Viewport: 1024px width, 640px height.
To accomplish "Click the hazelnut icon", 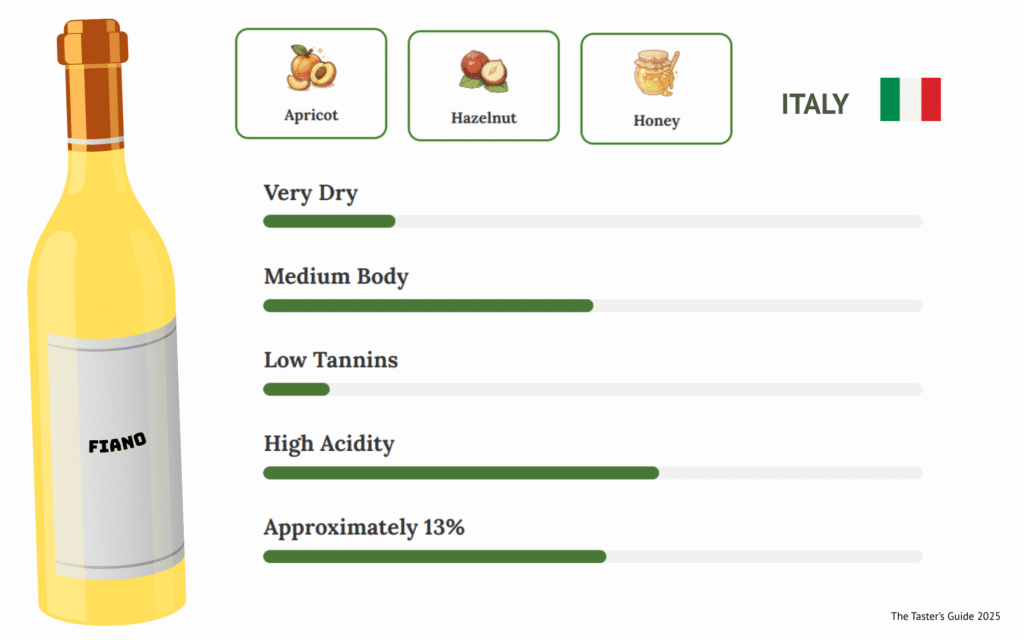I will pos(483,71).
